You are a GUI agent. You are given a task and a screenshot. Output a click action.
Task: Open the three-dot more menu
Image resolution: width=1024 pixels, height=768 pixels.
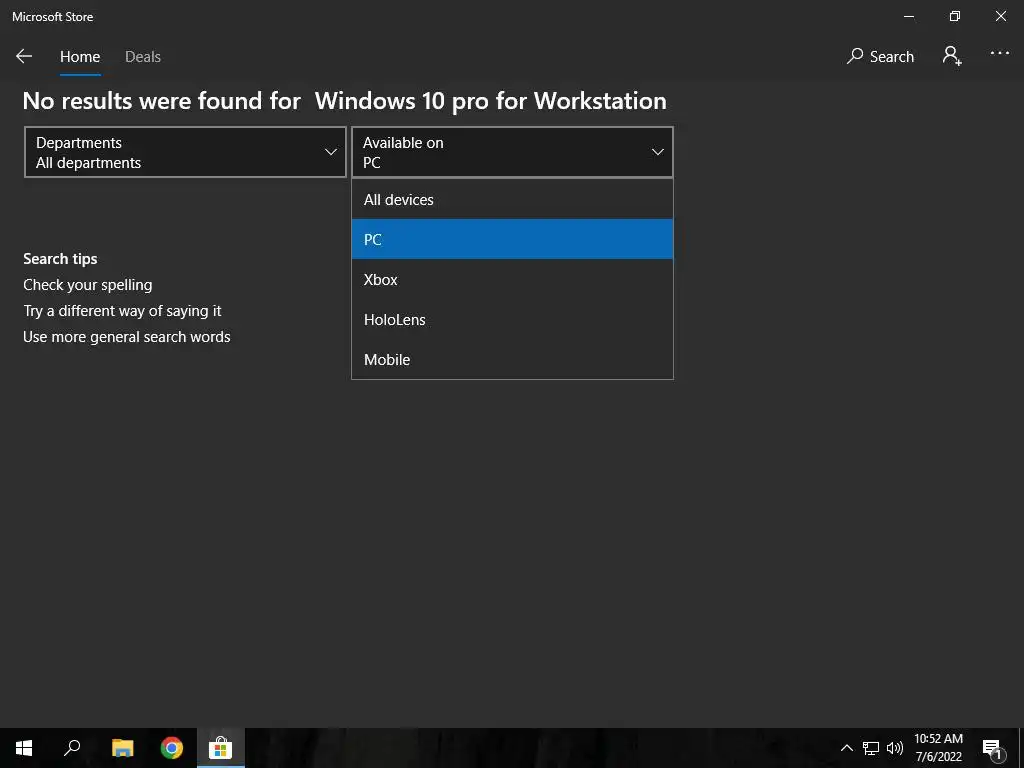point(999,54)
